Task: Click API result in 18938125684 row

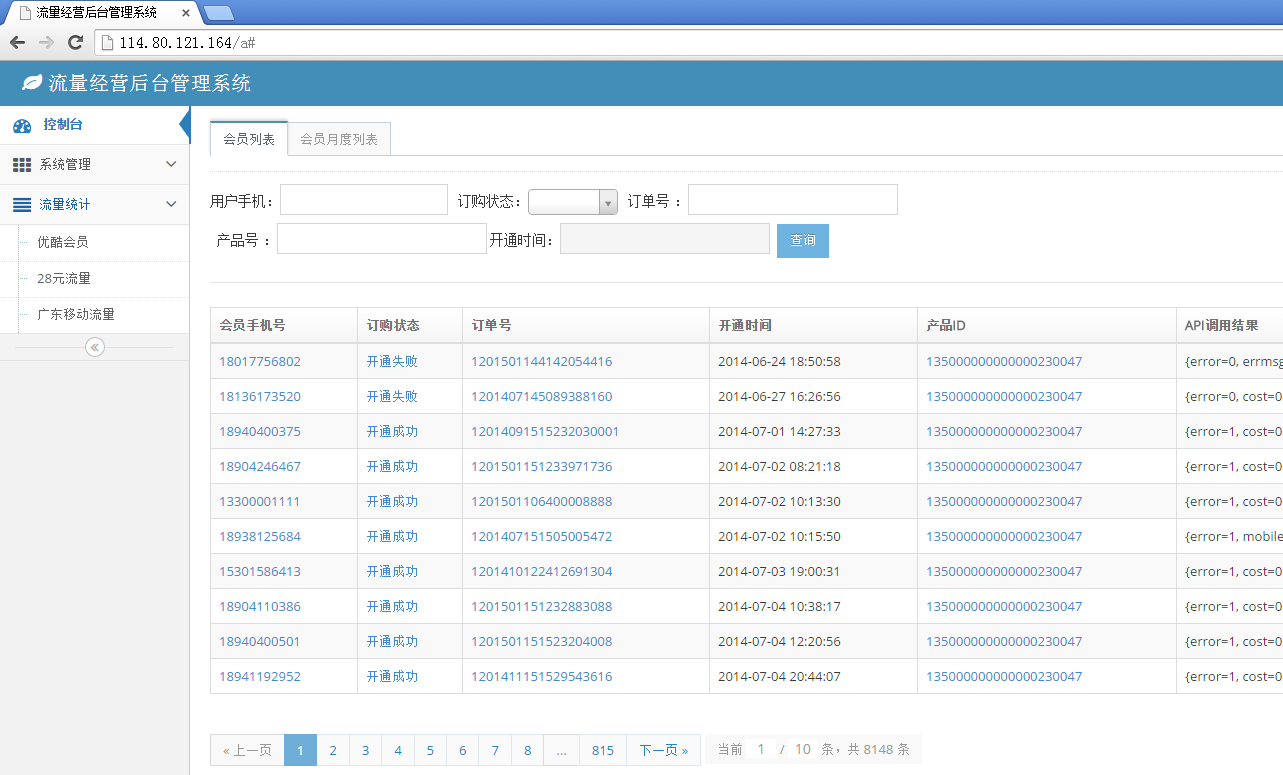Action: [x=1233, y=536]
